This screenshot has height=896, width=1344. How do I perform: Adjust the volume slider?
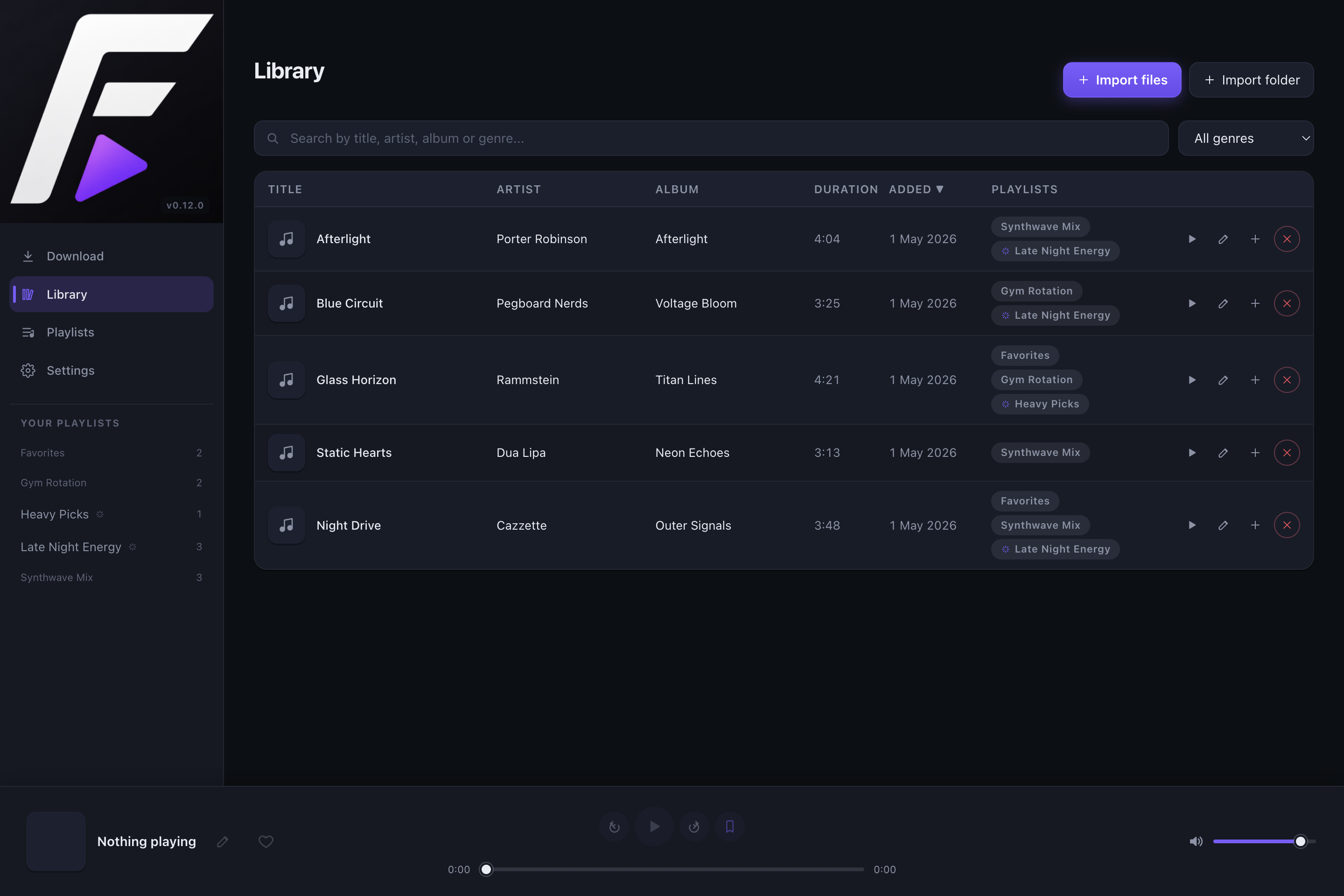pyautogui.click(x=1264, y=841)
